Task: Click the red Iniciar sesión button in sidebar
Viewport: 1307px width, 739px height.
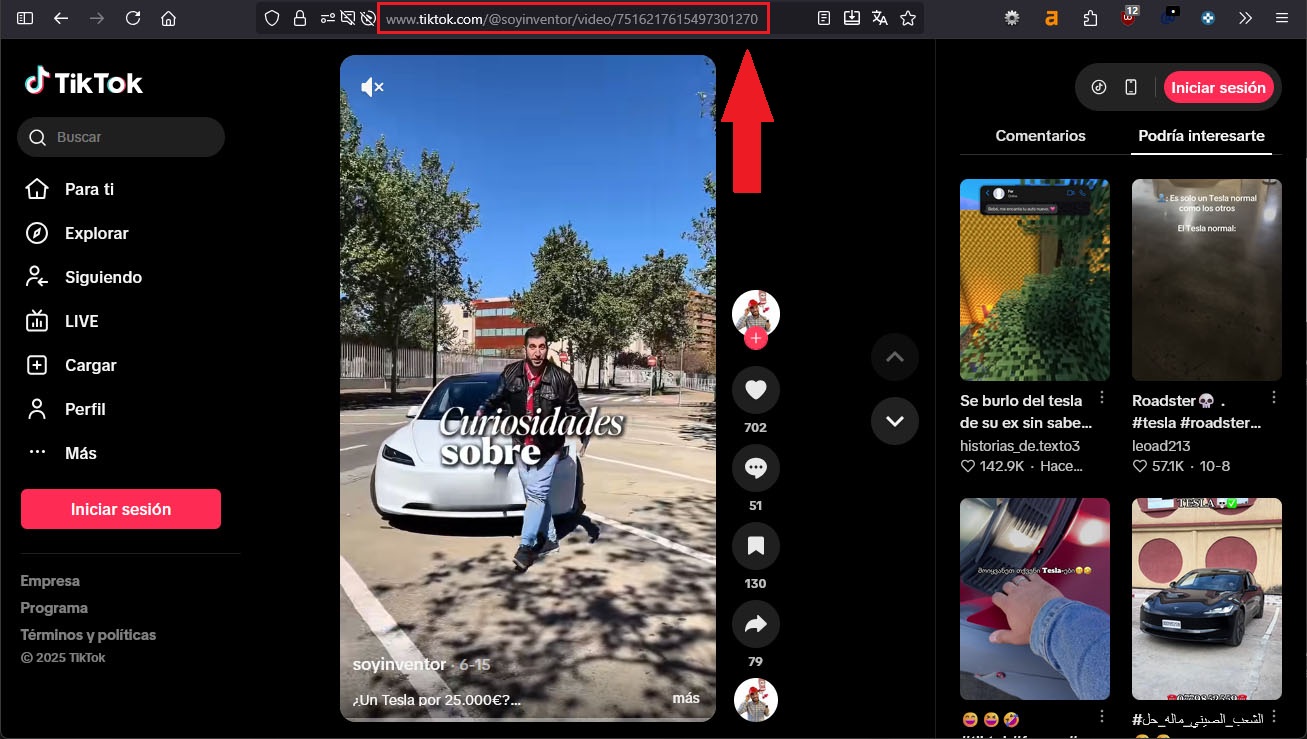Action: pos(121,509)
